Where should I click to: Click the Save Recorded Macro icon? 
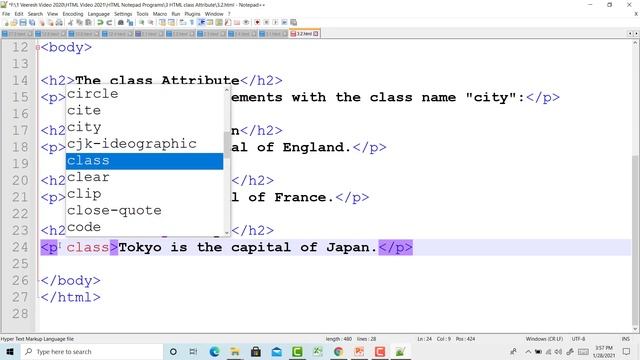pos(293,22)
